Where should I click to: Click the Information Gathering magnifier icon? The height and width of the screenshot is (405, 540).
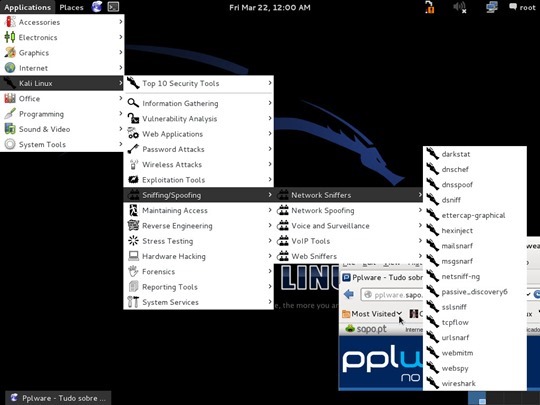tap(133, 103)
